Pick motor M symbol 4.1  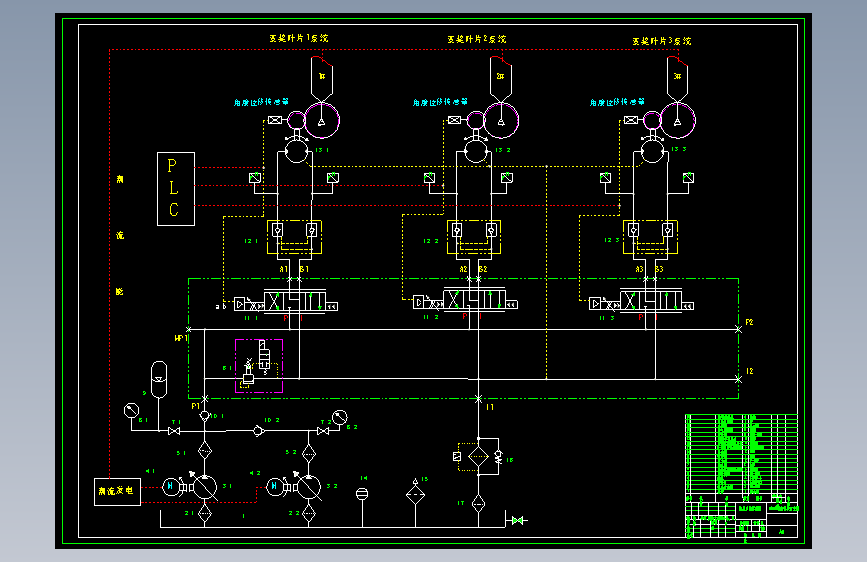[170, 487]
